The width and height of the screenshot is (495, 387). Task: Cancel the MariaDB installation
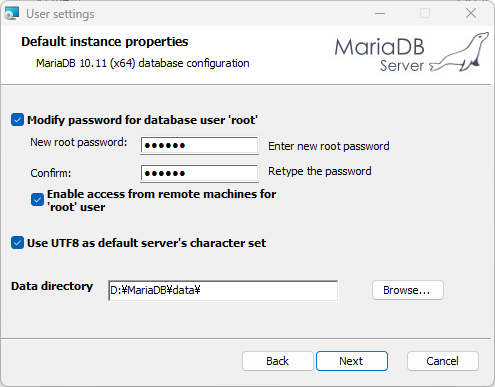coord(443,361)
